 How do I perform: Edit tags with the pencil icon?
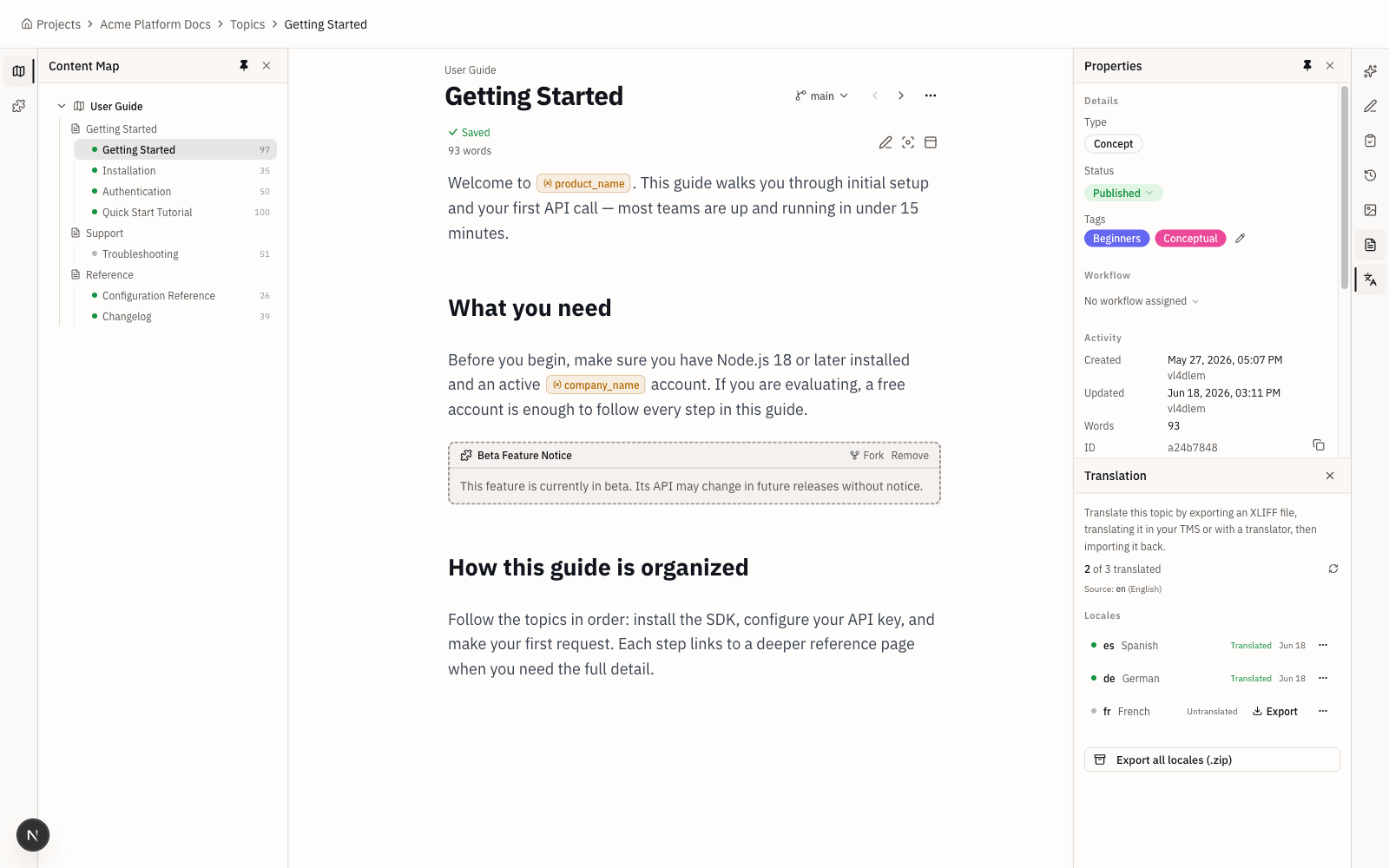pos(1241,239)
